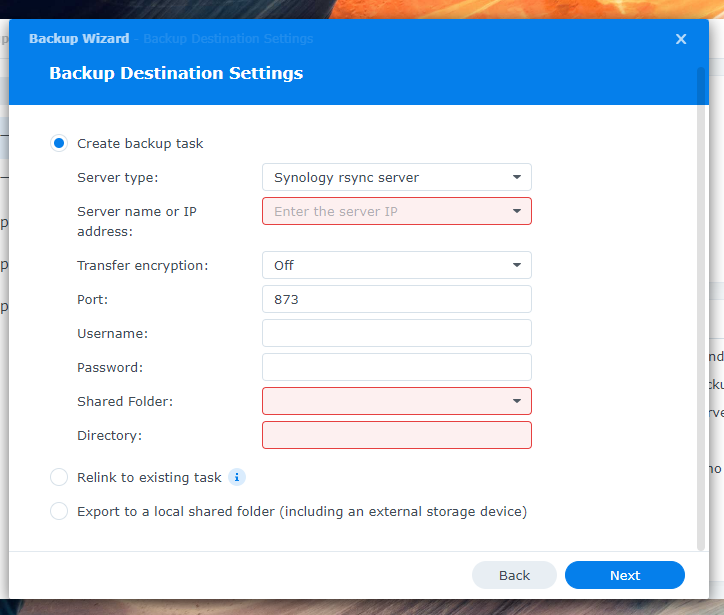724x615 pixels.
Task: Open the Server type dropdown
Action: [397, 177]
